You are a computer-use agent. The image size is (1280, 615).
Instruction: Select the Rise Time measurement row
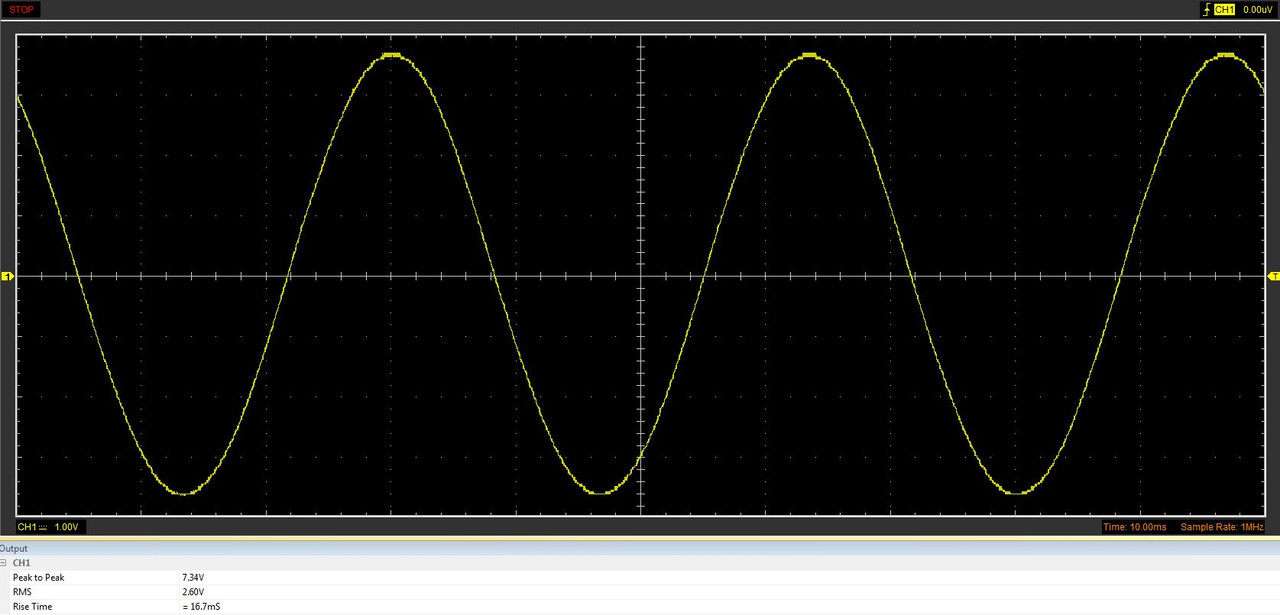coord(640,607)
